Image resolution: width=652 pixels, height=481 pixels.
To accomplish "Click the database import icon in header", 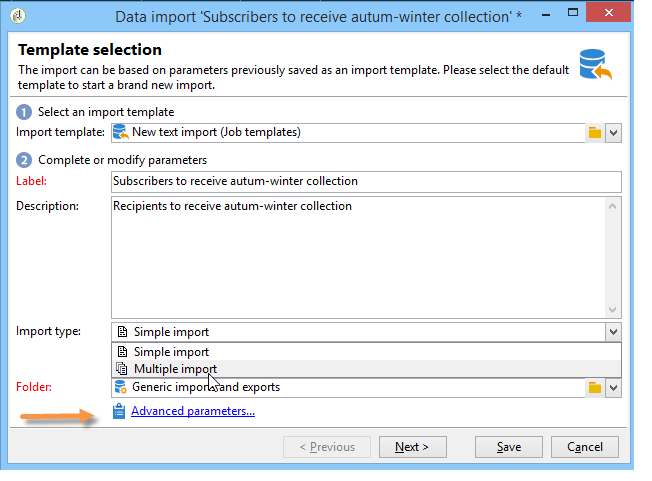I will point(595,64).
